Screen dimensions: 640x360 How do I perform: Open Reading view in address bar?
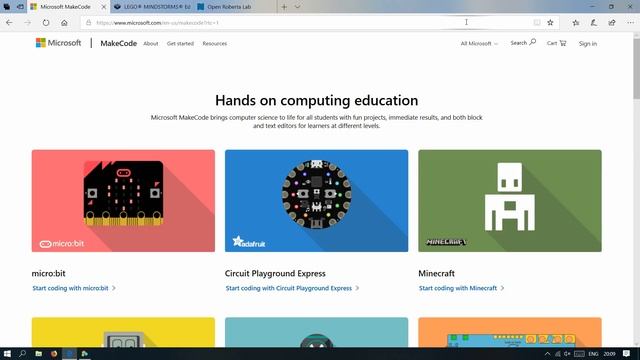click(x=537, y=23)
